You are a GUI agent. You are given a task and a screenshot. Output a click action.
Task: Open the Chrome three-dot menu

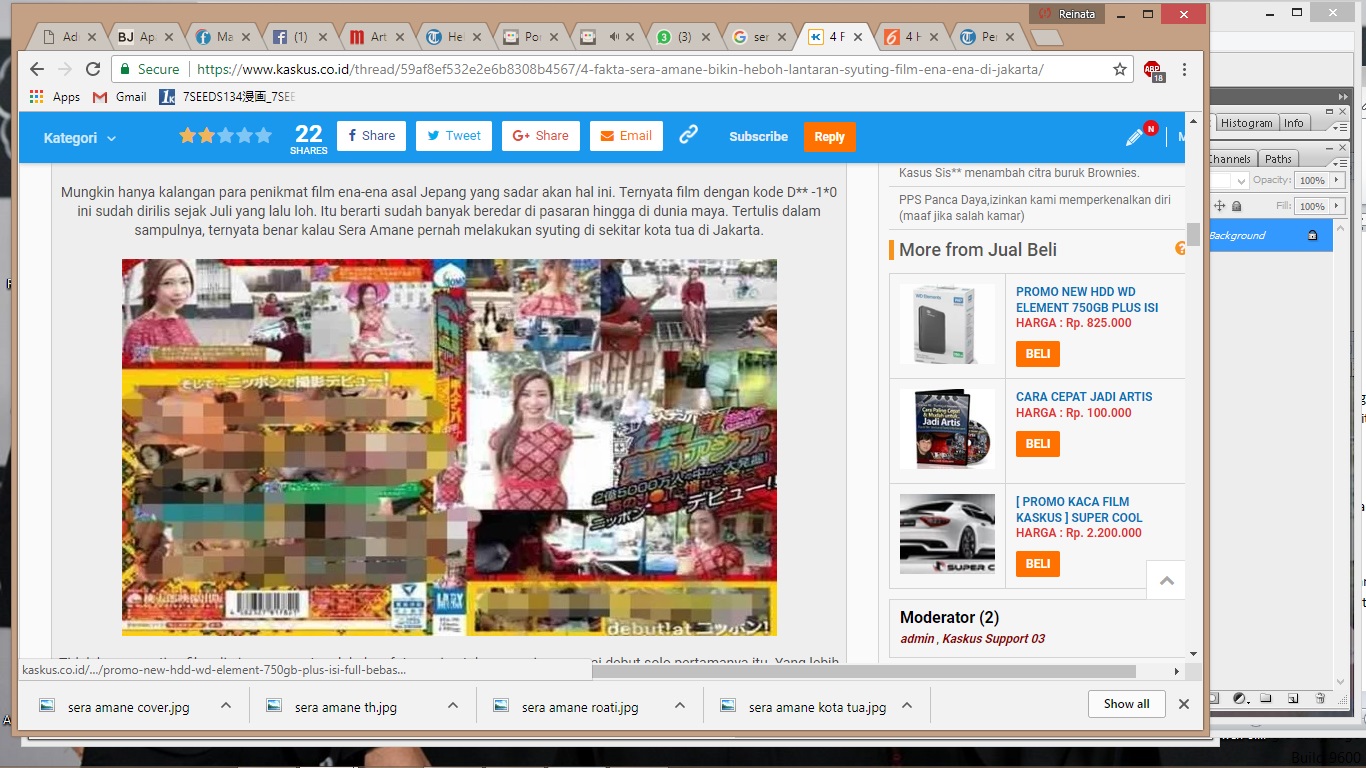(x=1185, y=70)
